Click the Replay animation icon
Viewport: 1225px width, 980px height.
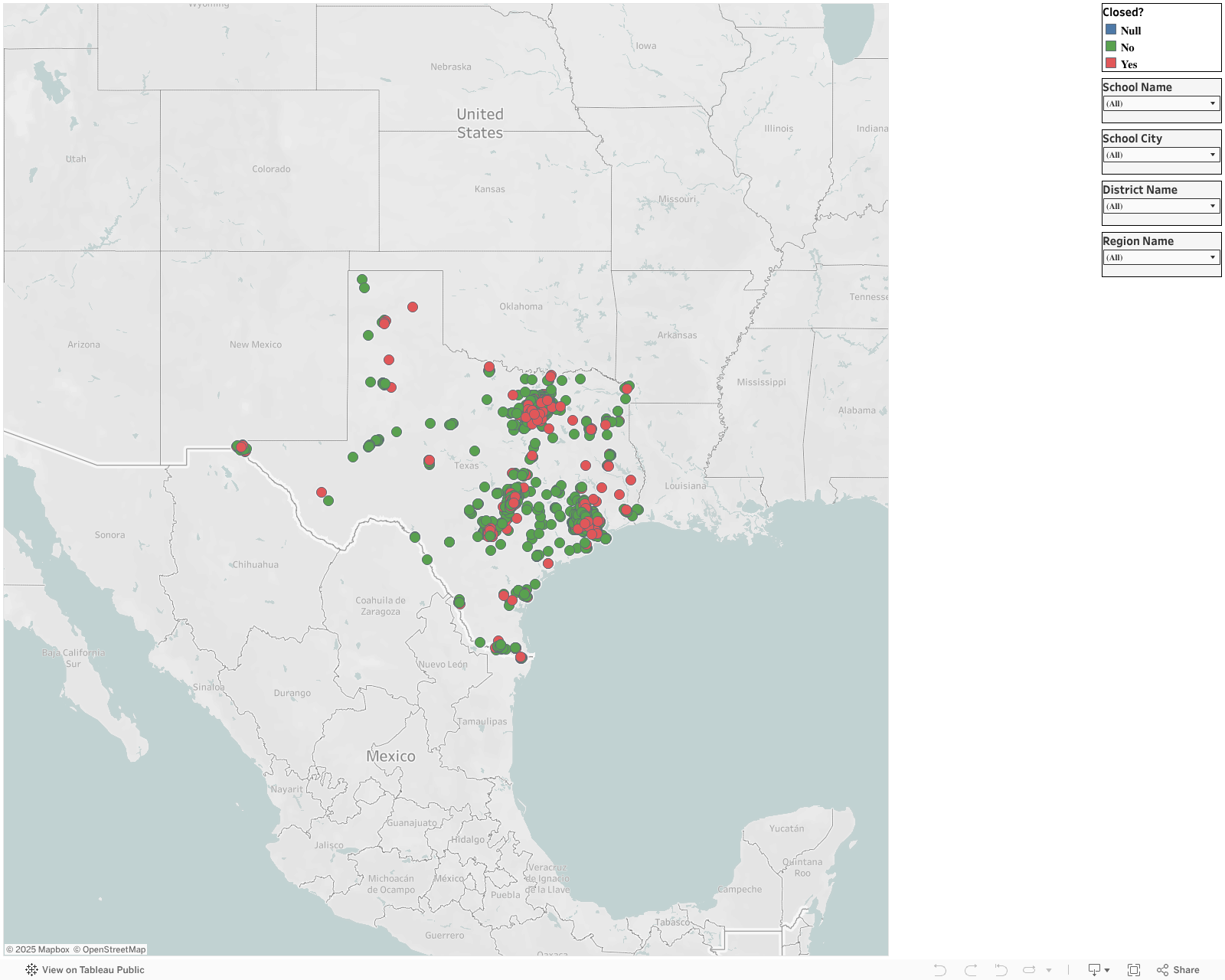(1030, 970)
